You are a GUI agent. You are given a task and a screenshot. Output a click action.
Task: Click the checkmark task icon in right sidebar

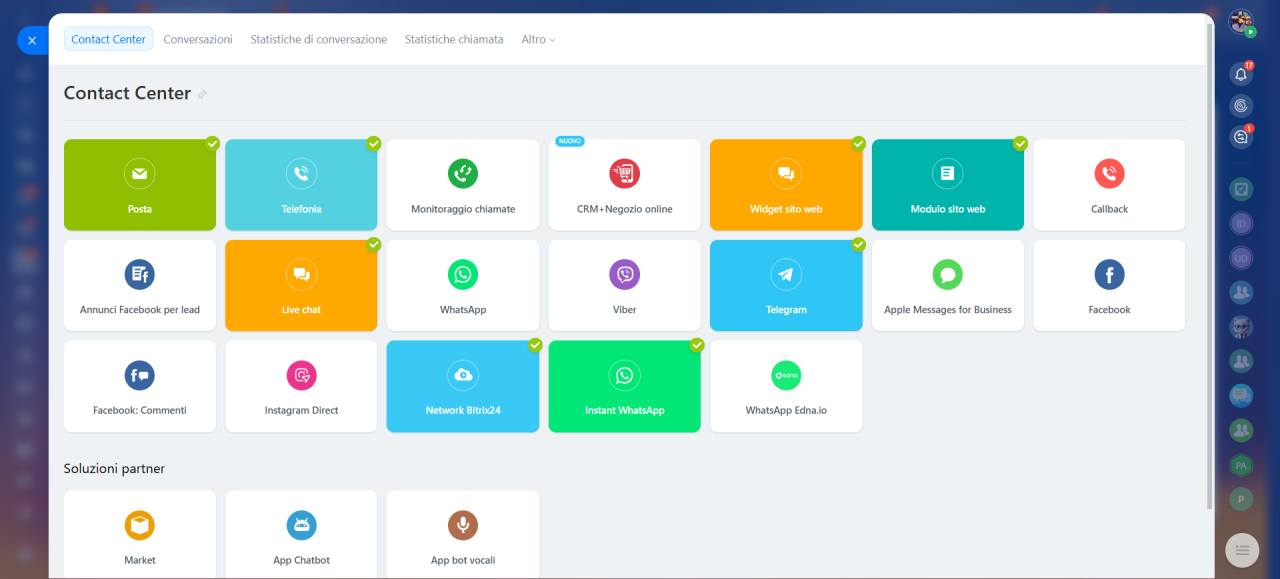1241,189
